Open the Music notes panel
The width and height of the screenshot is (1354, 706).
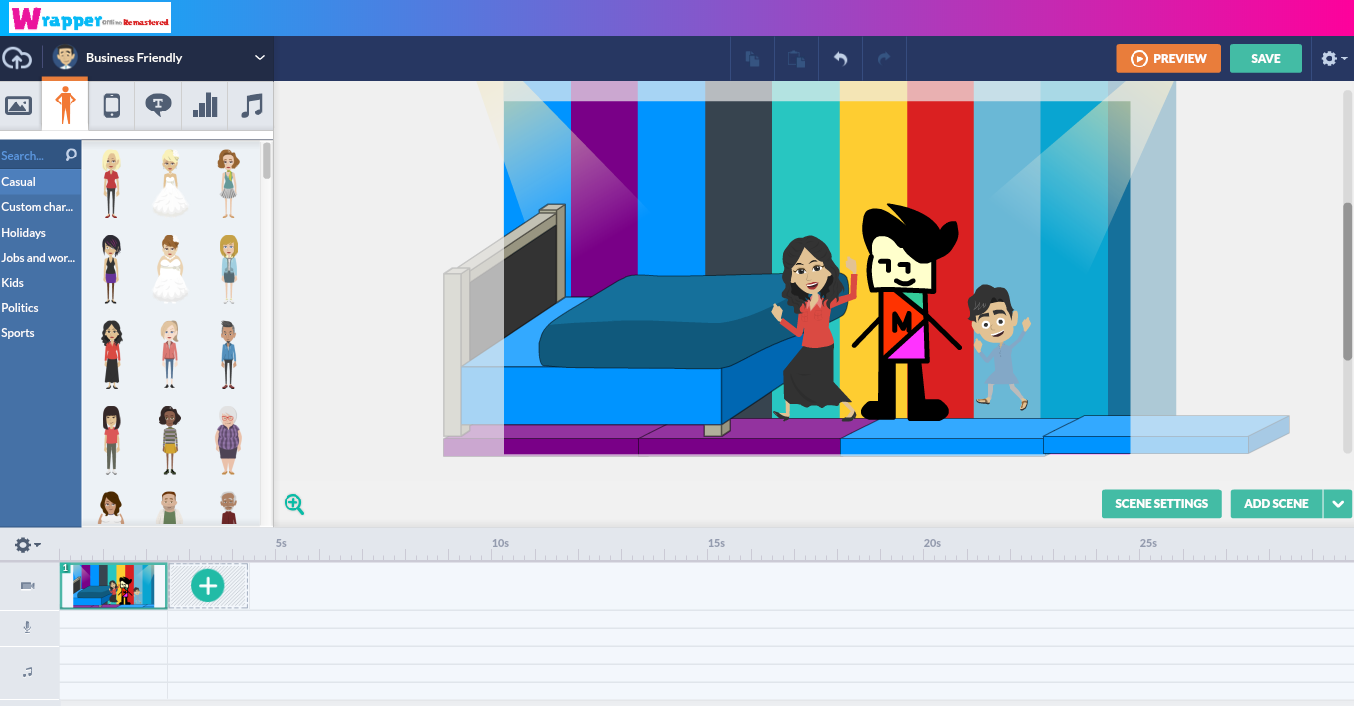coord(250,104)
